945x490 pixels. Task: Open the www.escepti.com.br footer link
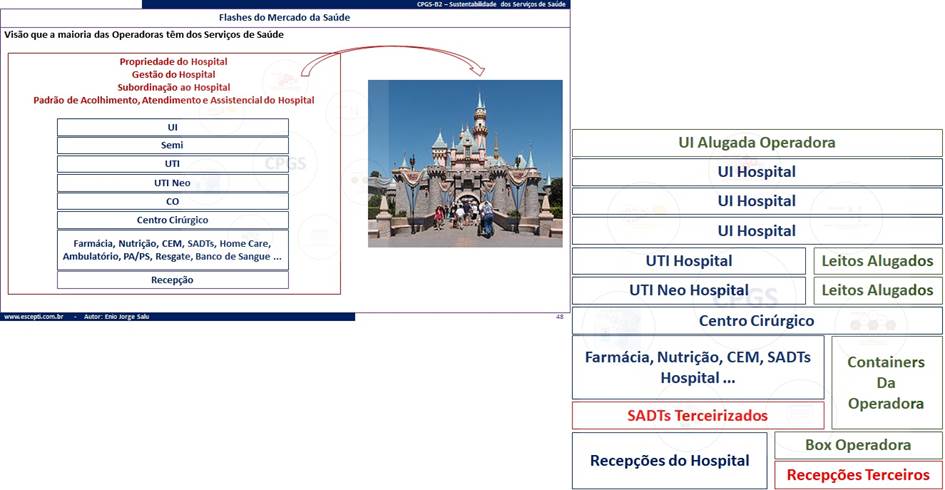click(x=34, y=316)
